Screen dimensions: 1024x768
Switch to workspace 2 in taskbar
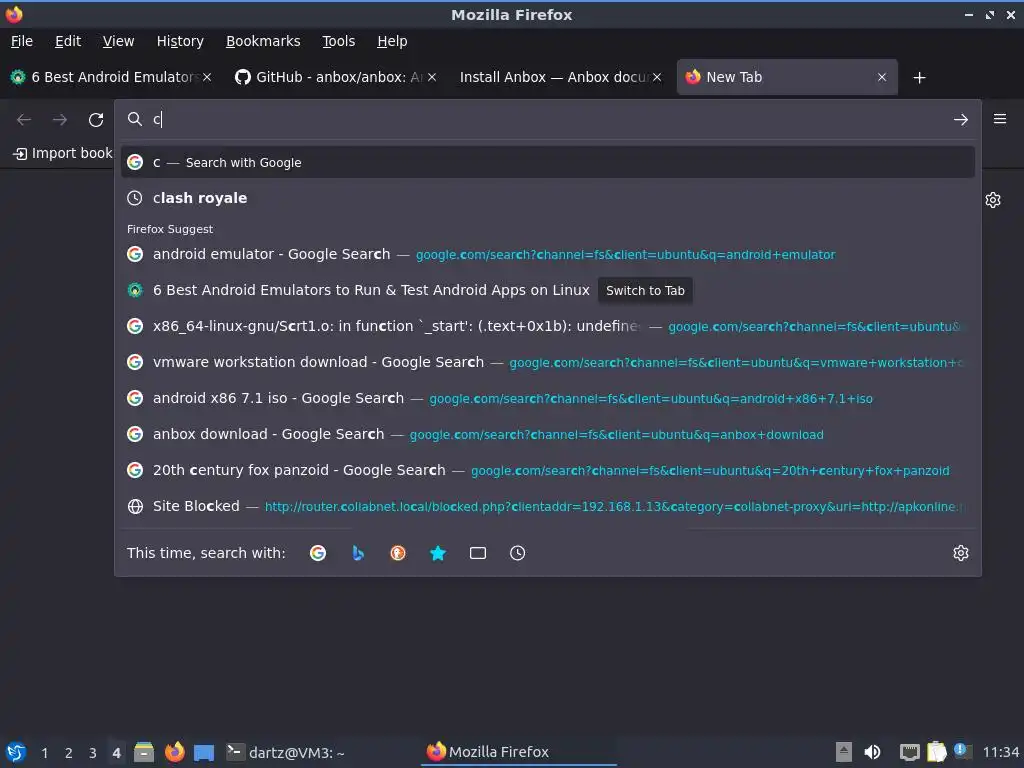tap(69, 753)
